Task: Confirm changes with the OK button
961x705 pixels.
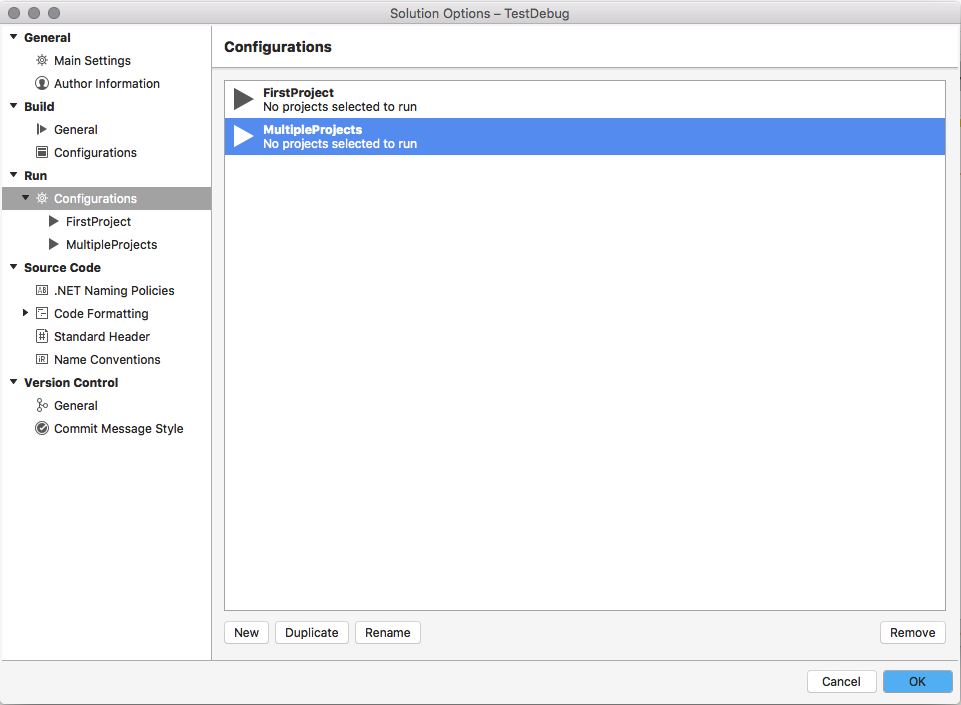Action: click(917, 681)
